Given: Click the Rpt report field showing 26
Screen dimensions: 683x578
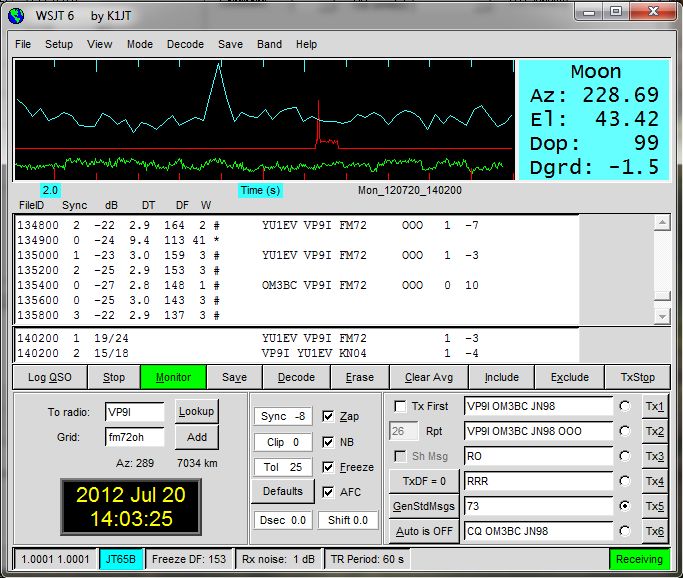Looking at the screenshot, I should (403, 431).
